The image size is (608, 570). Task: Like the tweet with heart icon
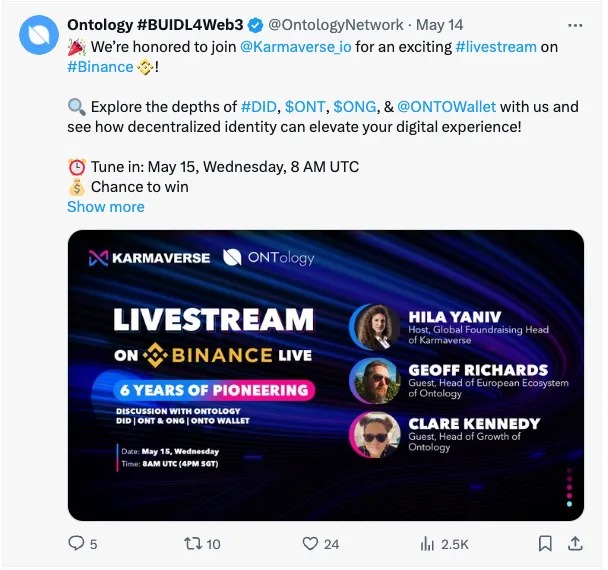coord(310,544)
